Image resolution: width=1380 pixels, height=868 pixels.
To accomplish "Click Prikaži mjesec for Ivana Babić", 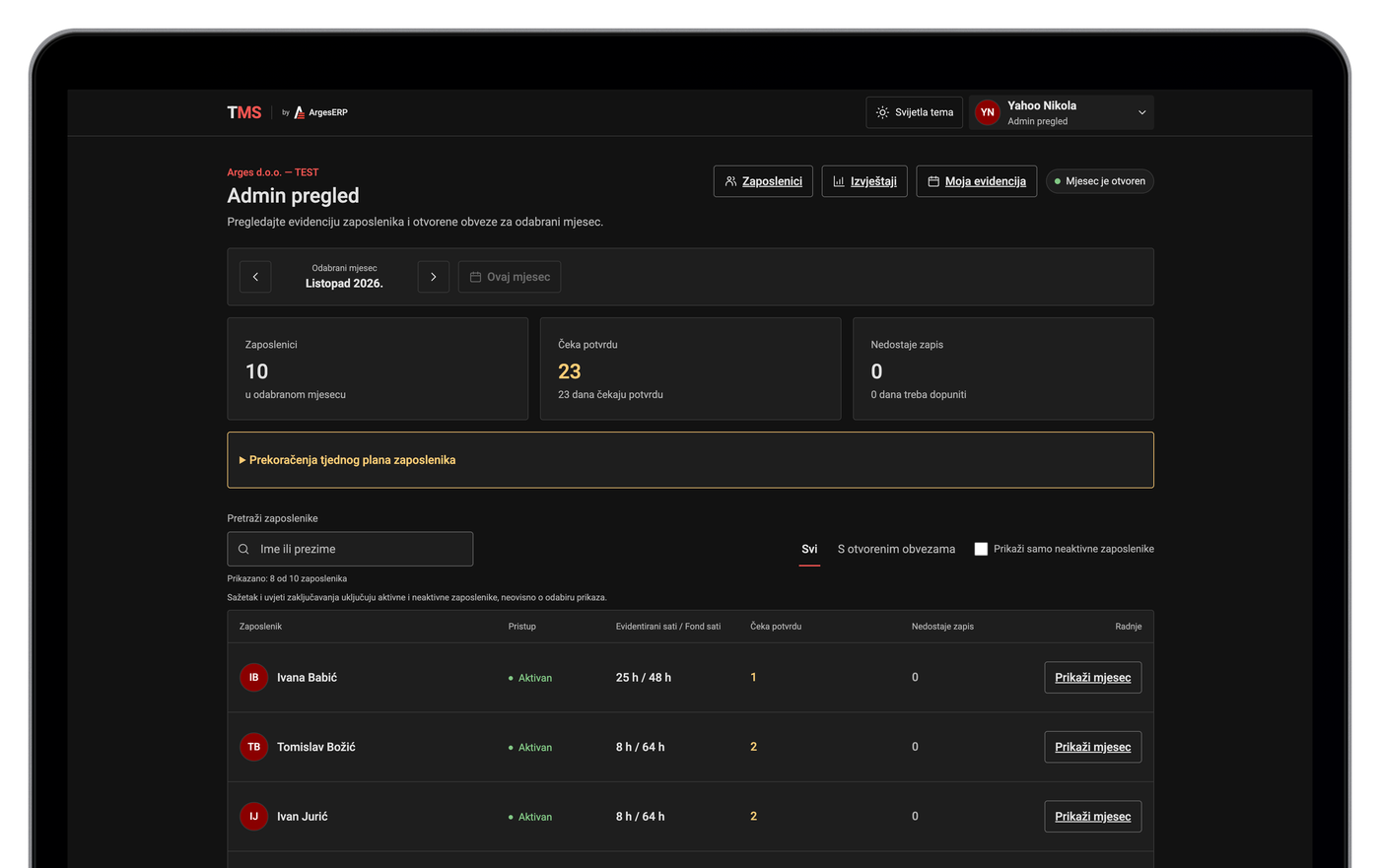I will tap(1093, 678).
